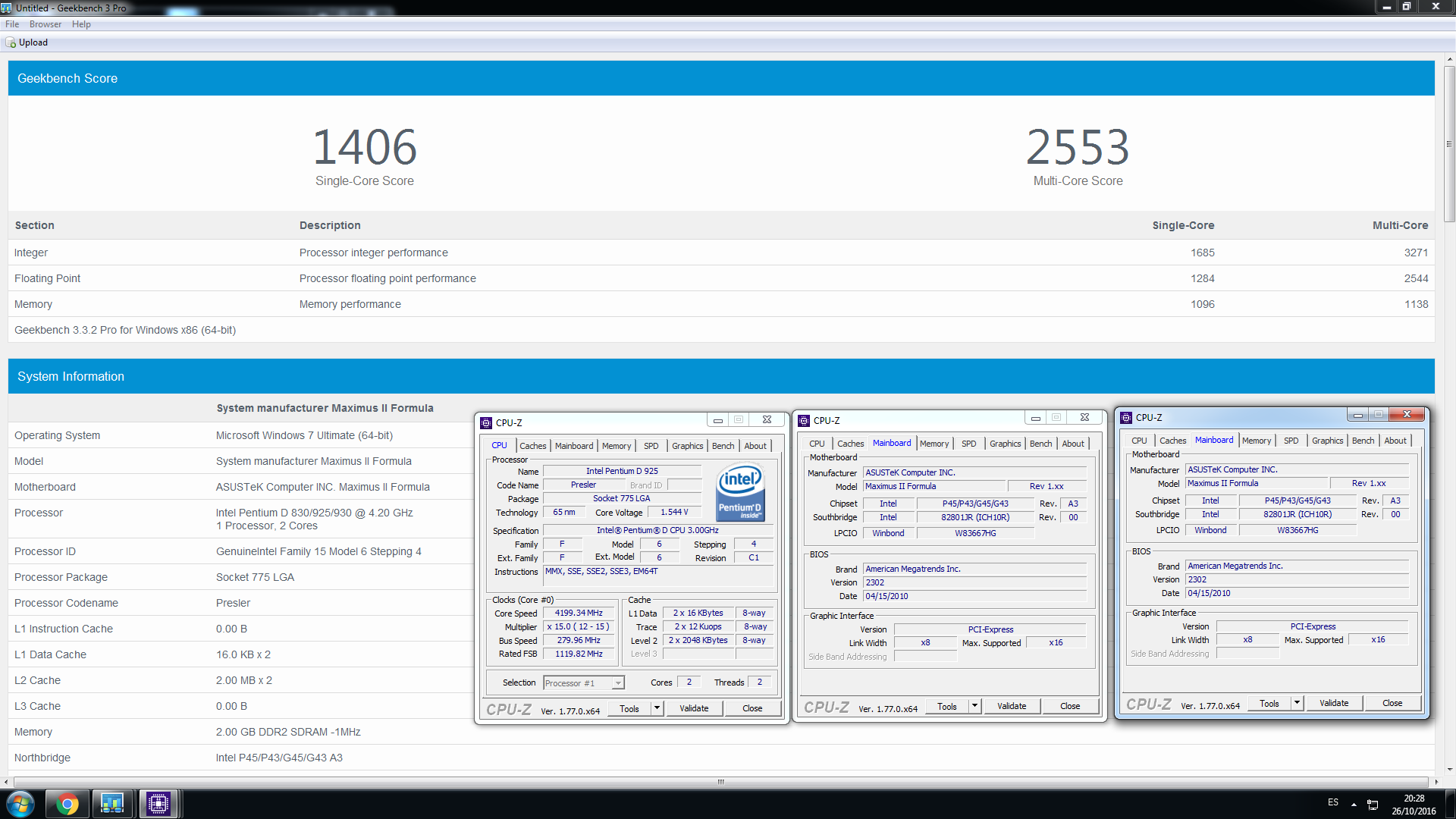Viewport: 1456px width, 819px height.
Task: Expand Tools dropdown arrow in first CPU-Z
Action: [x=657, y=708]
